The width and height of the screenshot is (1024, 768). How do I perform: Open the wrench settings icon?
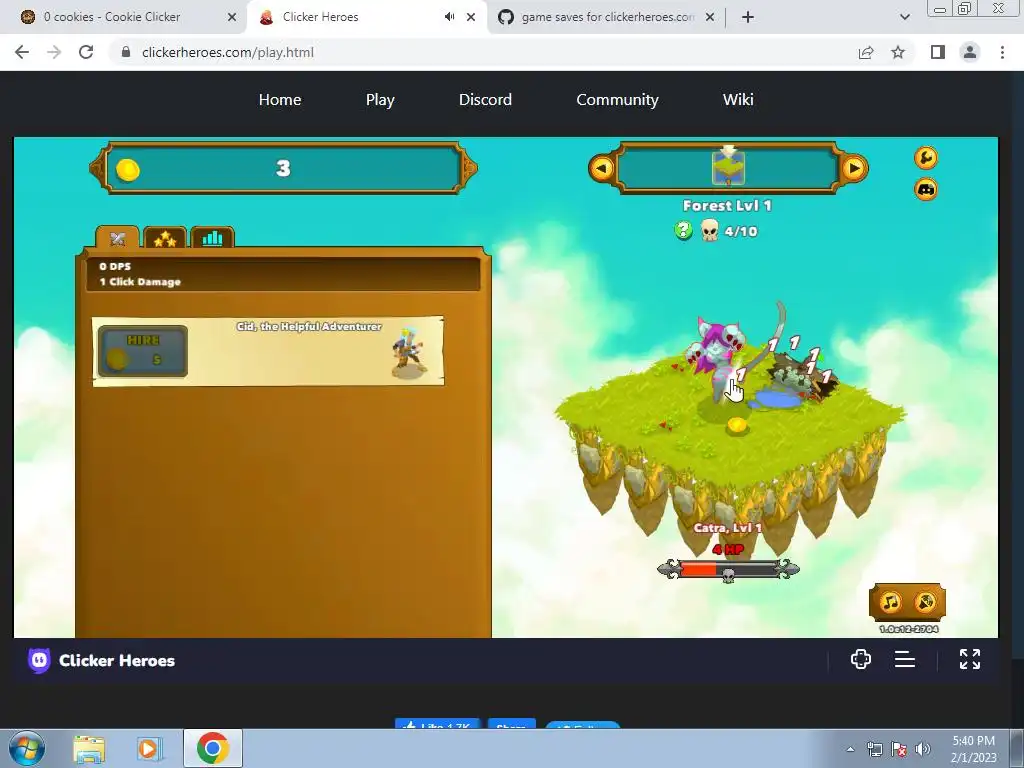[925, 157]
